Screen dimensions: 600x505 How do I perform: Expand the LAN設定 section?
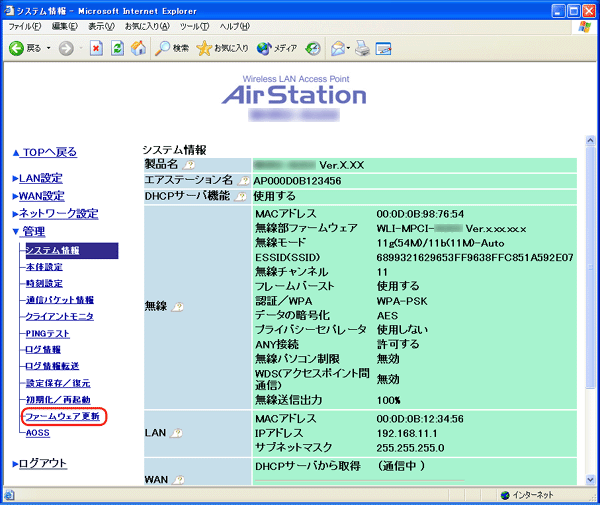point(41,178)
